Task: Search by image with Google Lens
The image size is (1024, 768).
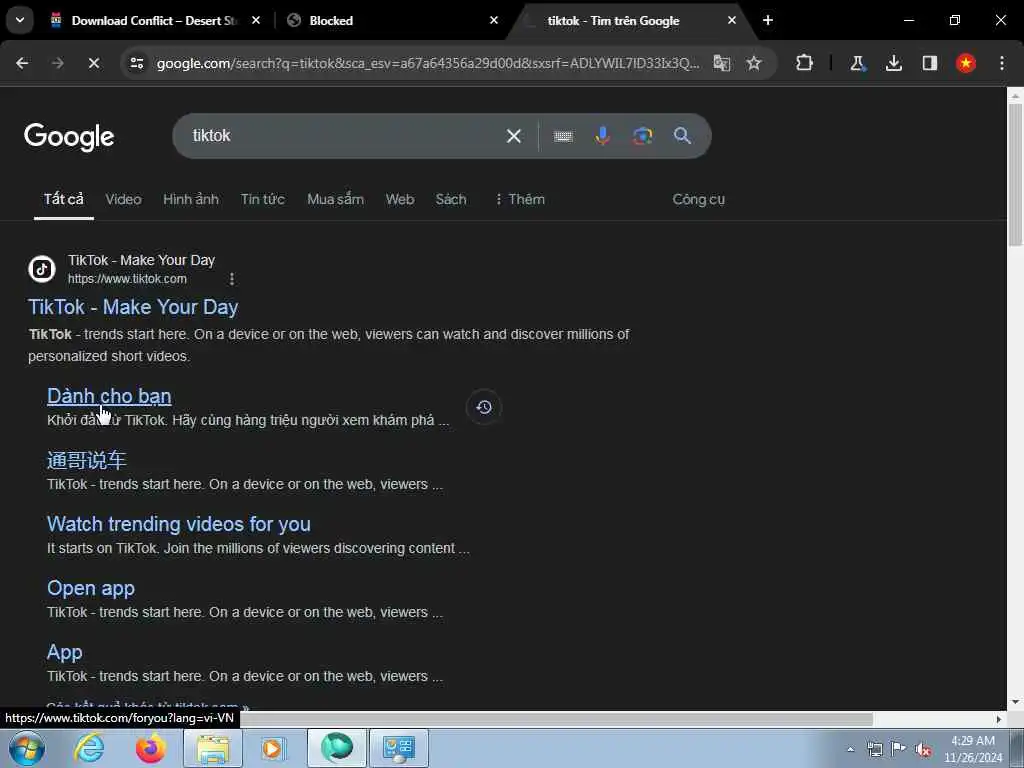Action: pos(643,136)
